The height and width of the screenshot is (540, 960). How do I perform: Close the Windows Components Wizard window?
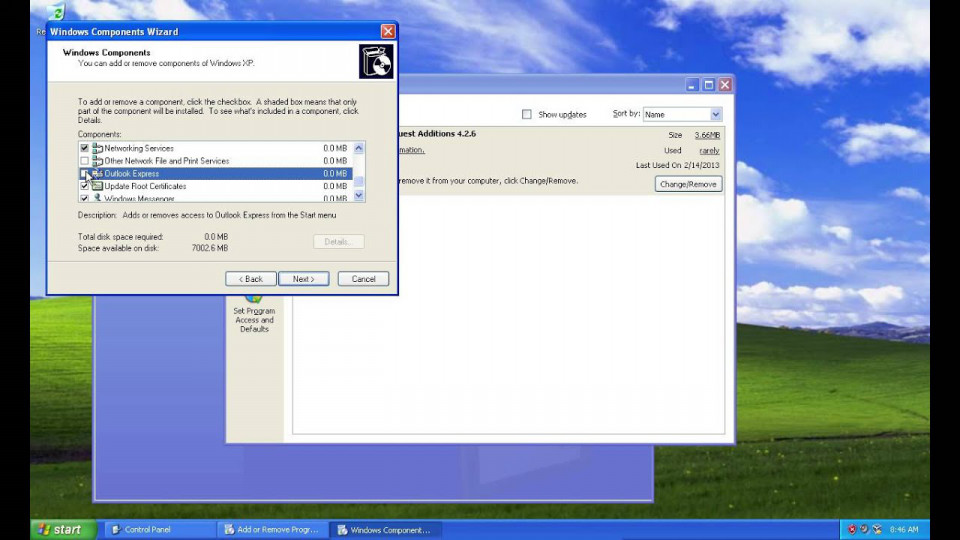388,31
